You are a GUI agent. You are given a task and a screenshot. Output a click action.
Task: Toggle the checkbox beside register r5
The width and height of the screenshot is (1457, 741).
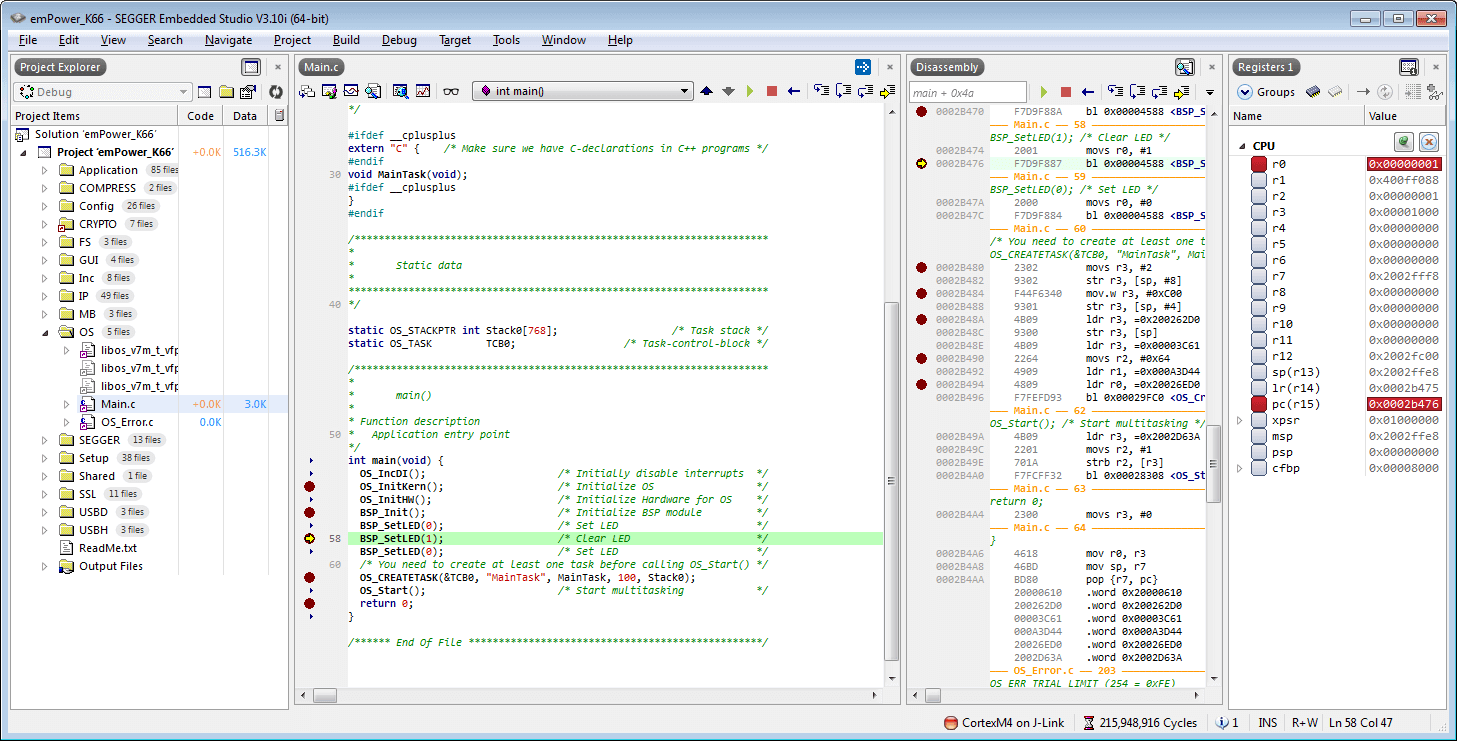1259,244
